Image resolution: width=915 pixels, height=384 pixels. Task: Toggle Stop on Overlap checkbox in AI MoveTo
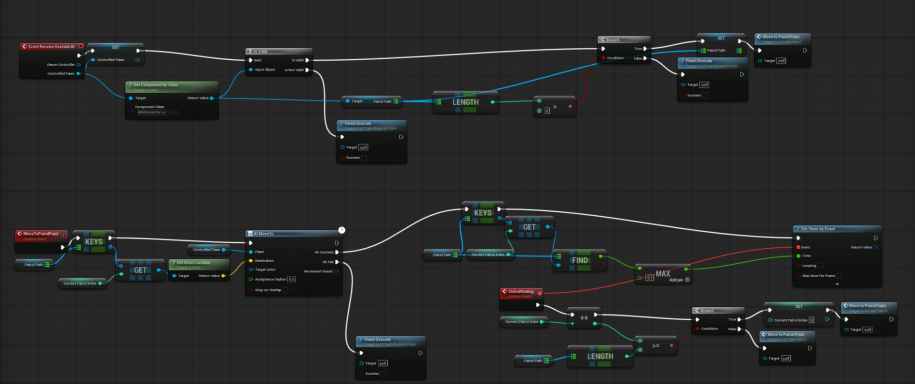[x=285, y=289]
